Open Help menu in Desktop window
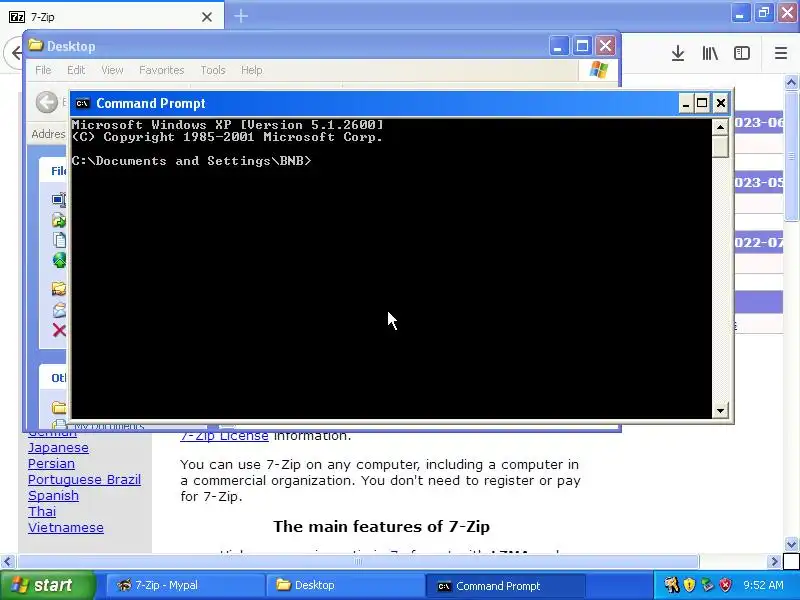Screen dimensions: 800x600 coord(252,70)
